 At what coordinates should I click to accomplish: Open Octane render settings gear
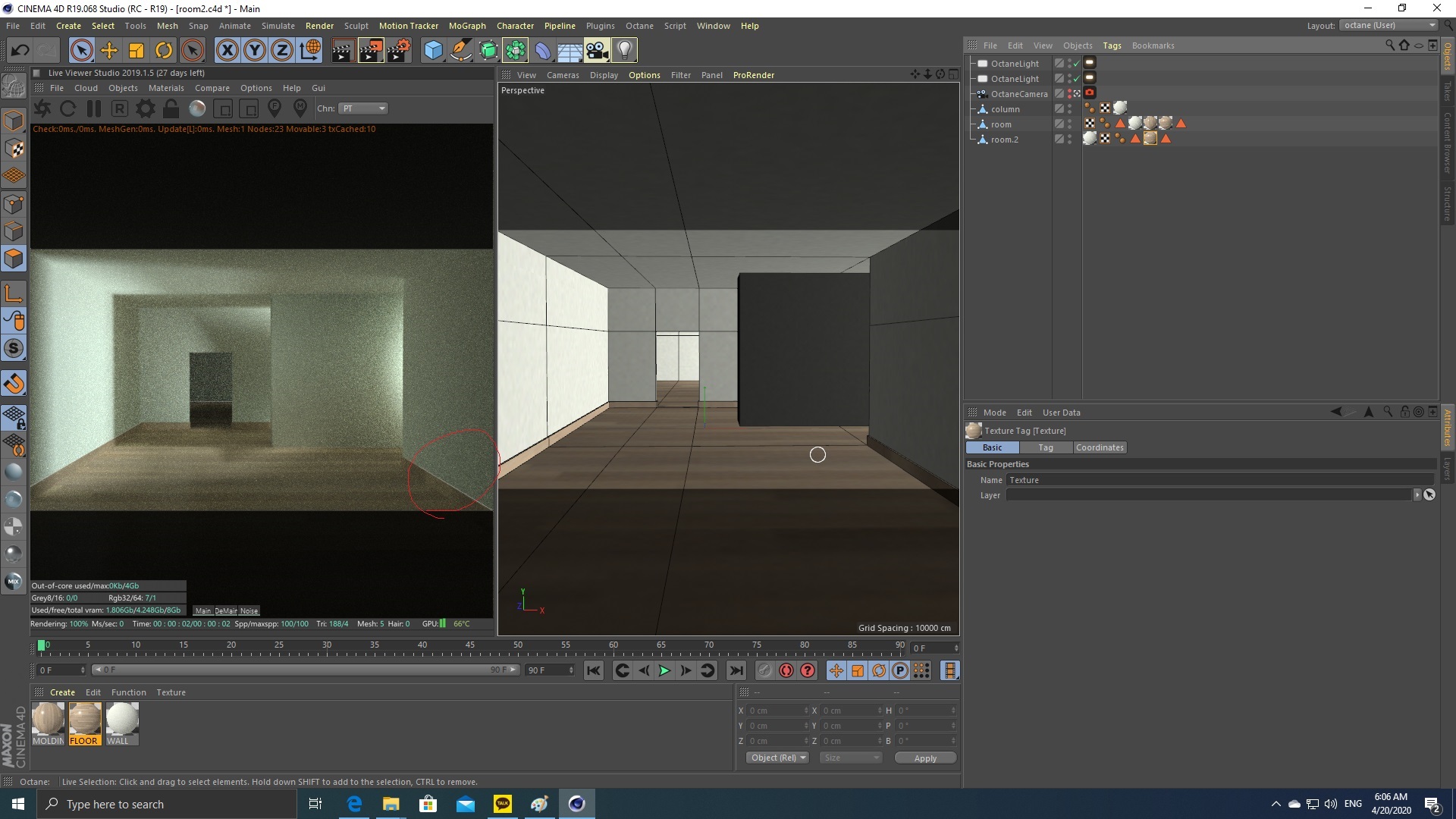coord(145,108)
